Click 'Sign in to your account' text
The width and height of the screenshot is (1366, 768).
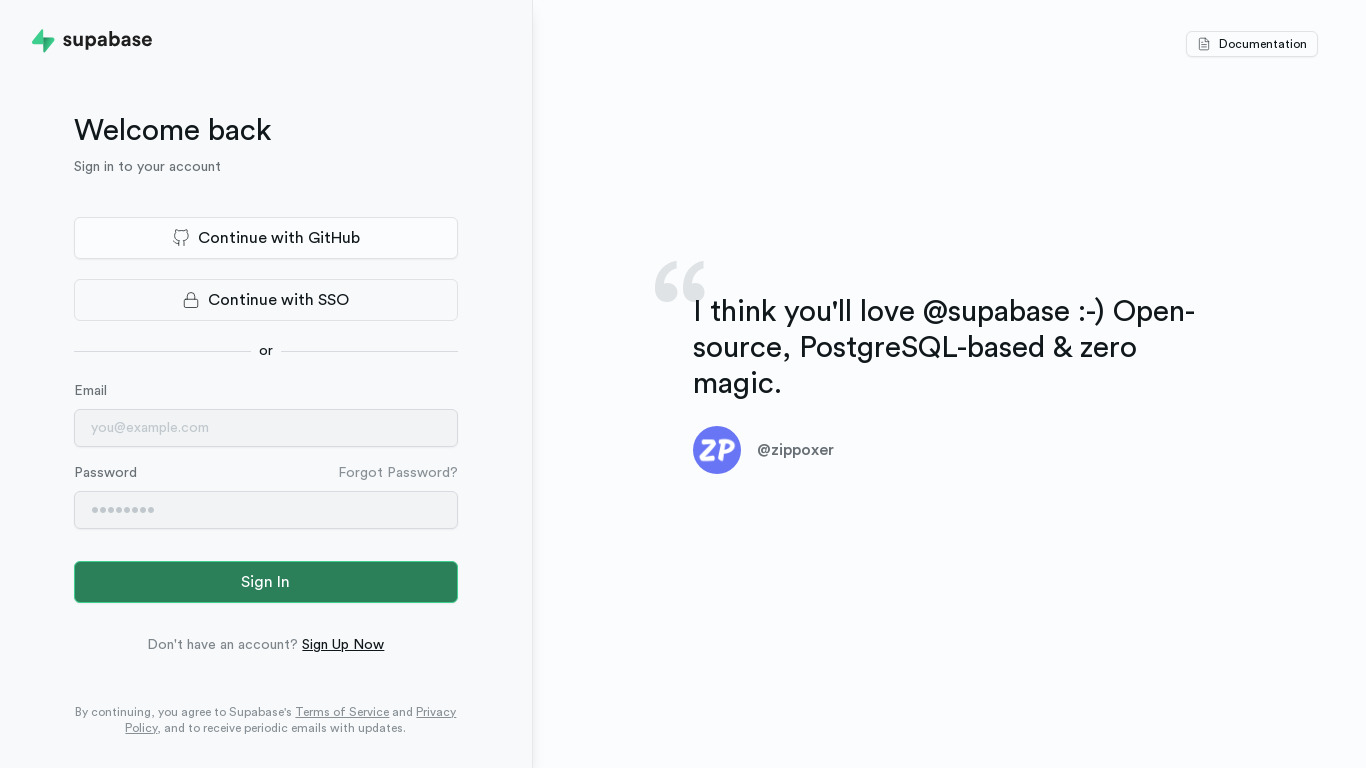[x=147, y=166]
